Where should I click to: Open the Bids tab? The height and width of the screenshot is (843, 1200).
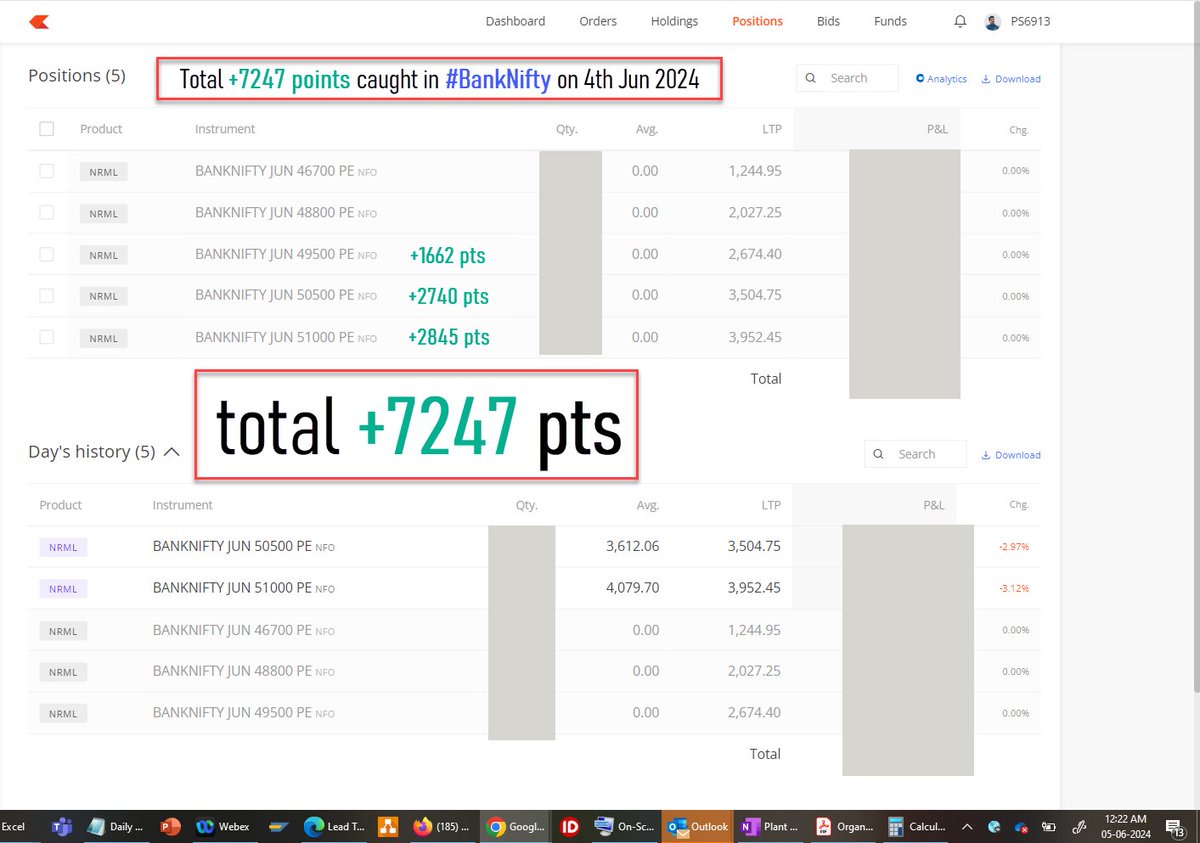(828, 21)
